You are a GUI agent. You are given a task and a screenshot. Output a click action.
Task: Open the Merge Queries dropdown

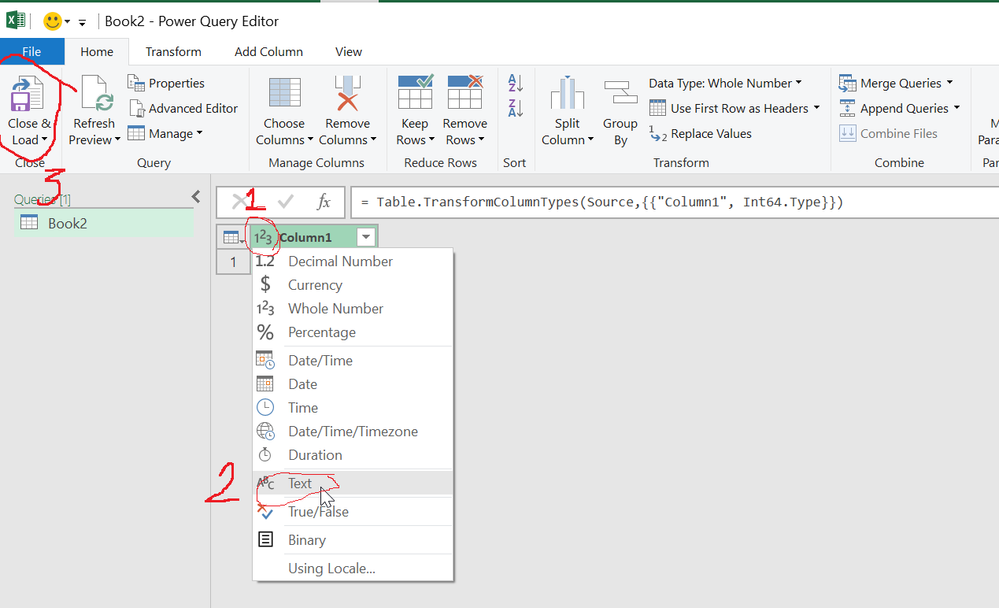point(896,83)
